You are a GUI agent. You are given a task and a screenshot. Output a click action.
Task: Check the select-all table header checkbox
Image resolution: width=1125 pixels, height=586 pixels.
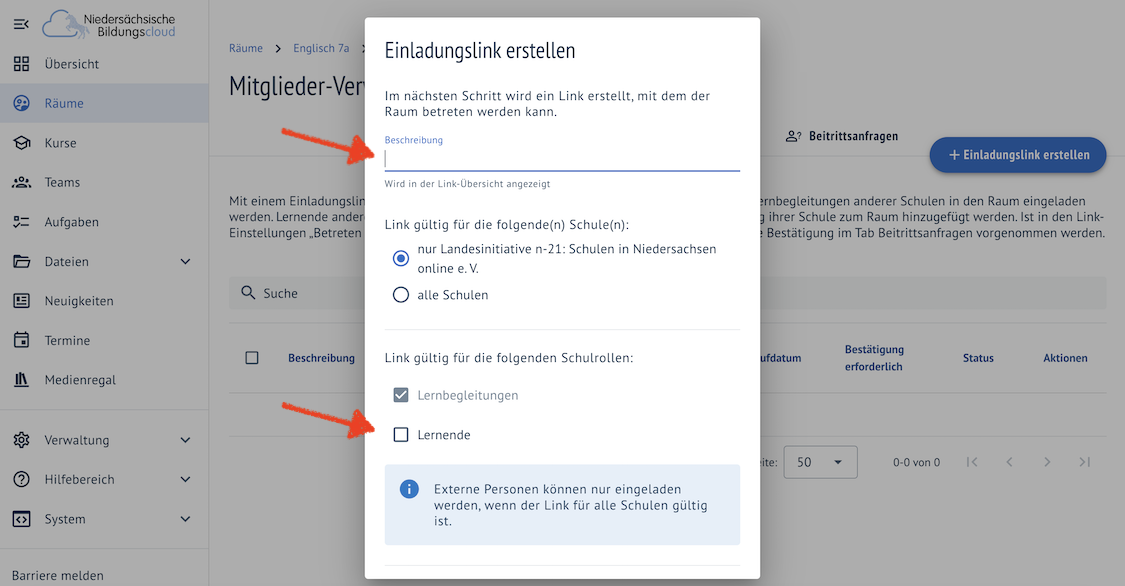point(252,357)
